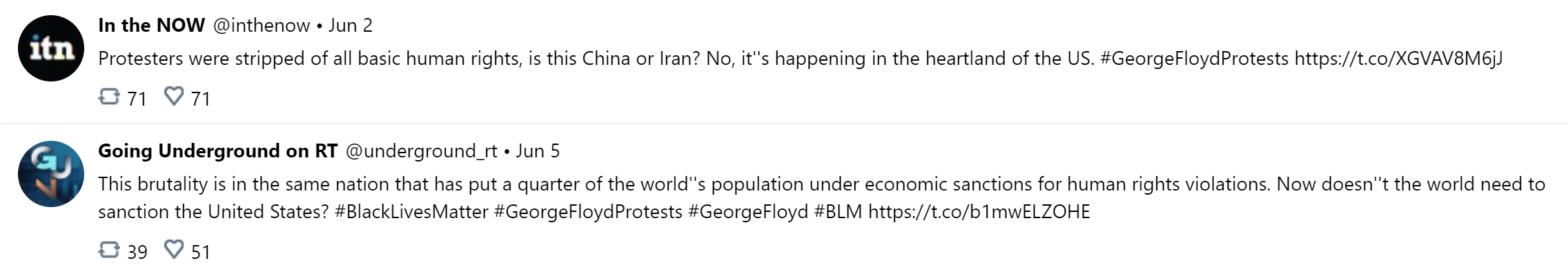Open the link t.co/b1mwELZOHE
This screenshot has width=1568, height=272.
coord(979,211)
